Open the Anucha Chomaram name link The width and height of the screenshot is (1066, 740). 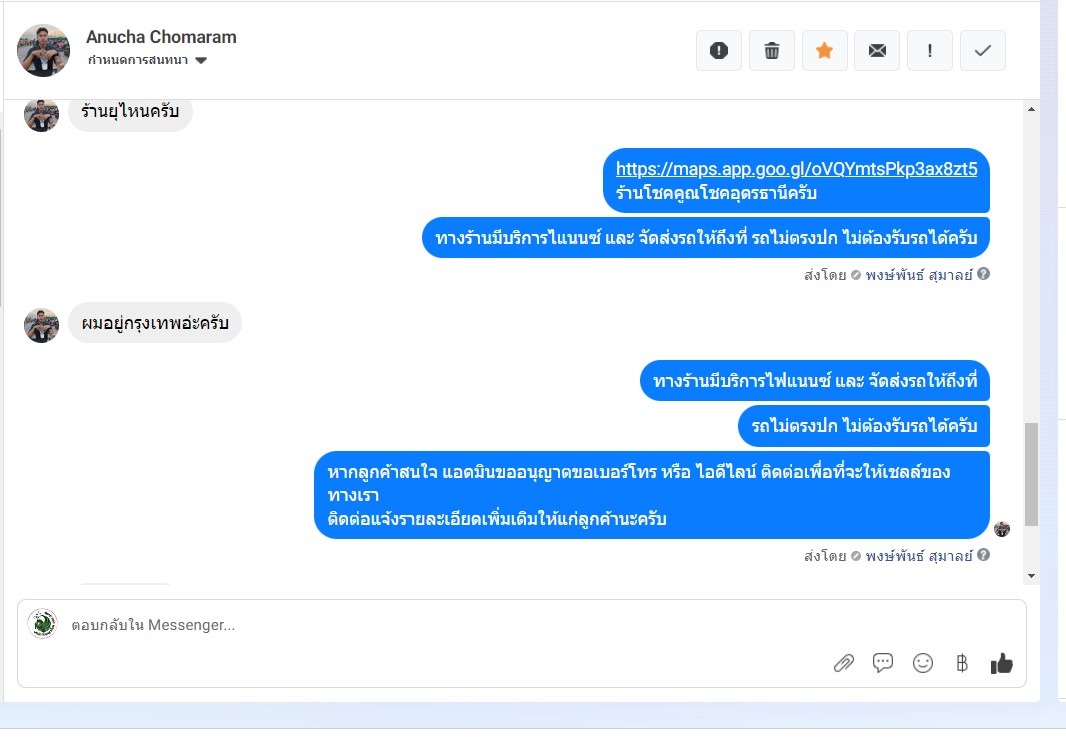coord(161,37)
